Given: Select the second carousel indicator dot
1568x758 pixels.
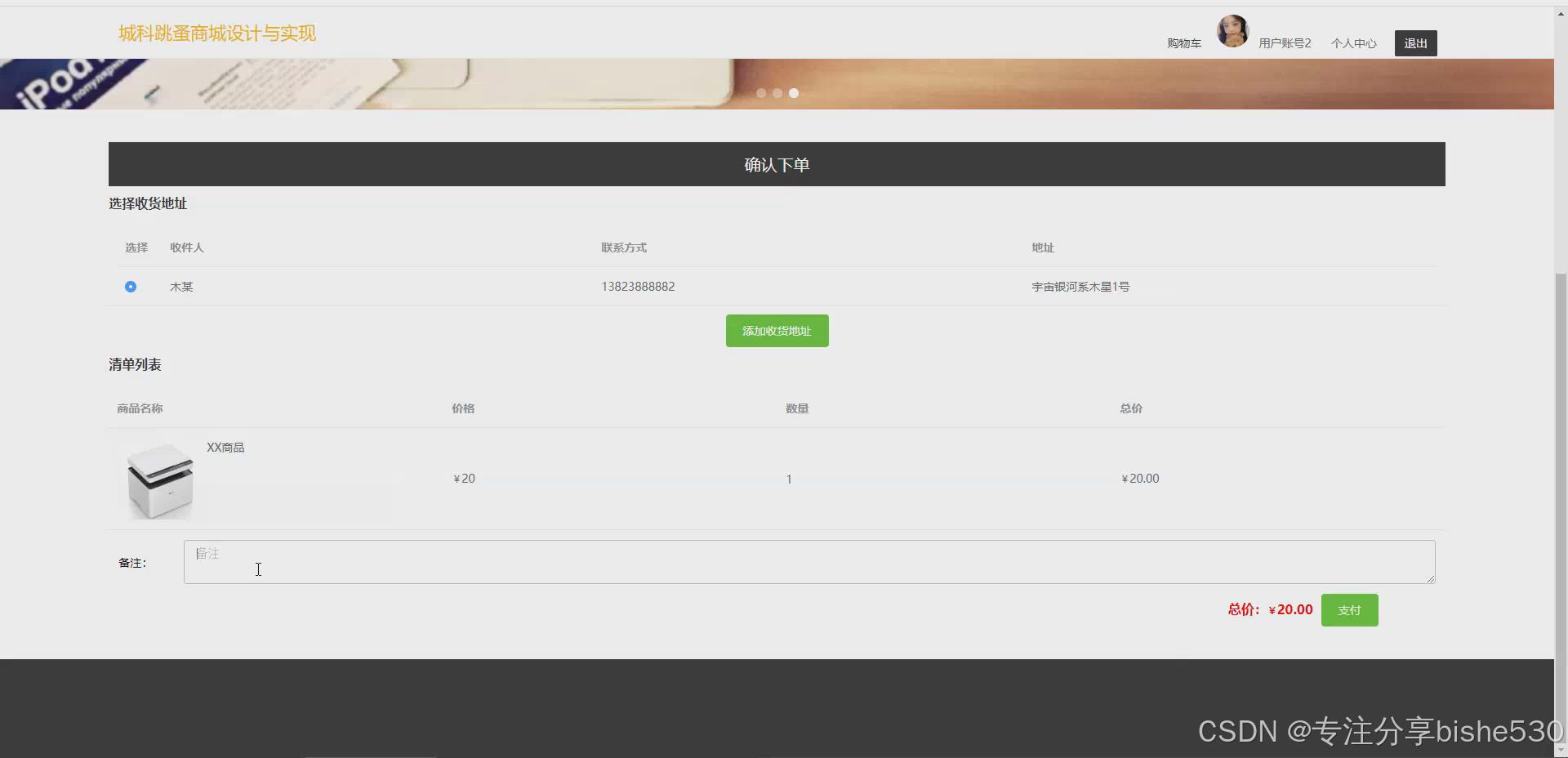Looking at the screenshot, I should pyautogui.click(x=777, y=93).
